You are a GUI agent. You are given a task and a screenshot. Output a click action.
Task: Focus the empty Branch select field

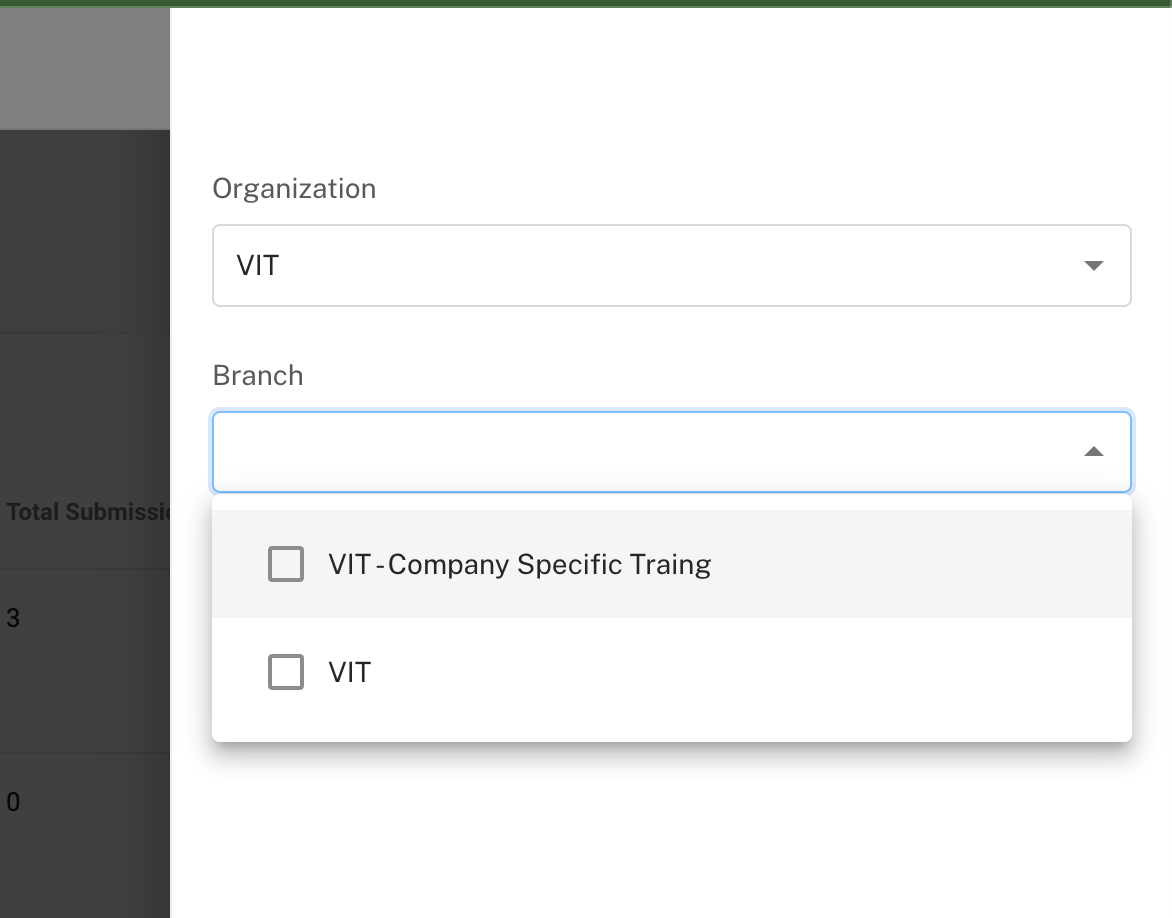[x=640, y=452]
